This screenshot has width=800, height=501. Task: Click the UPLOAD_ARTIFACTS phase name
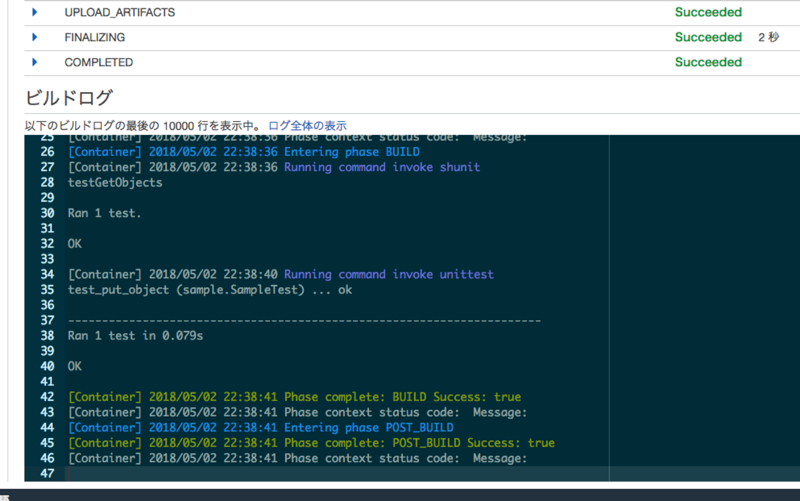119,12
